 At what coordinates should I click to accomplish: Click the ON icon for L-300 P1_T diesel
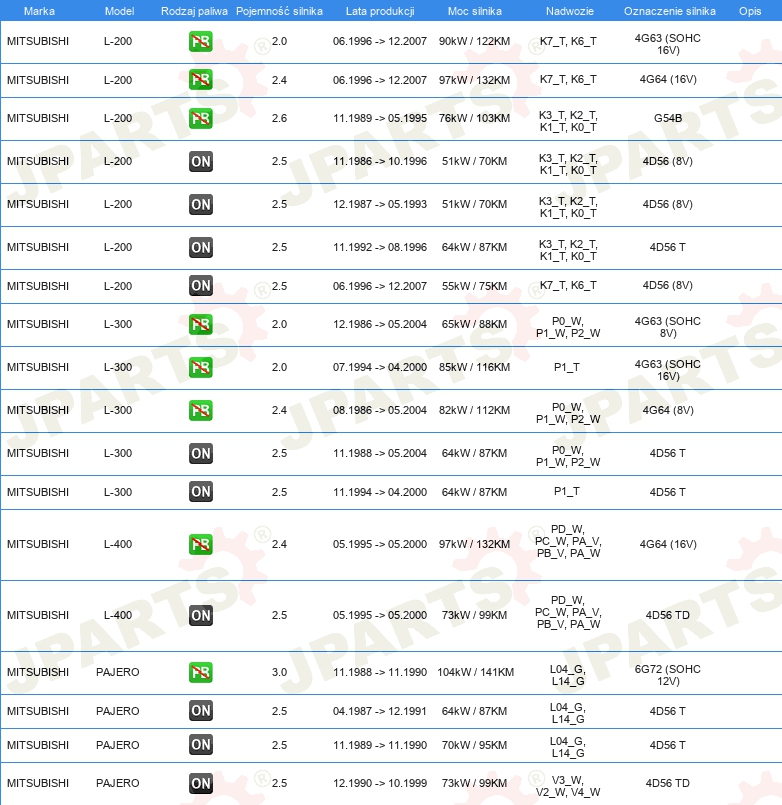[201, 492]
